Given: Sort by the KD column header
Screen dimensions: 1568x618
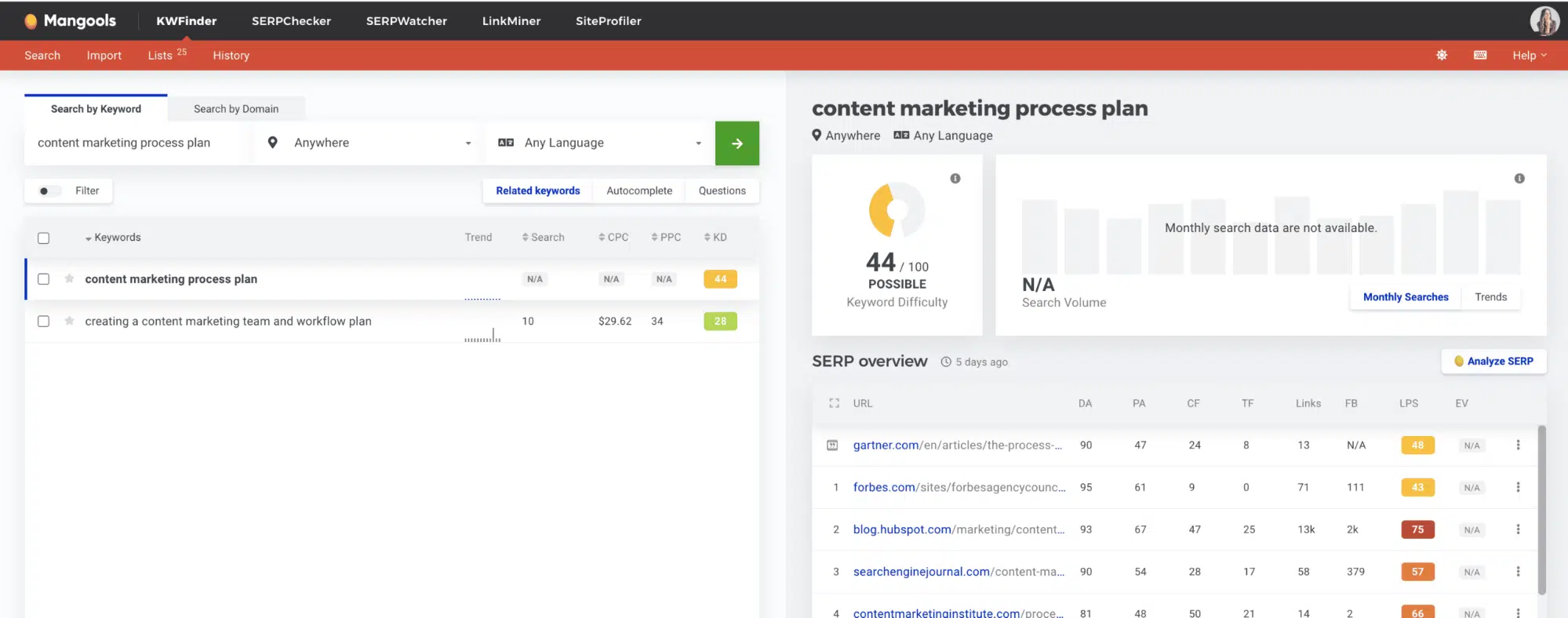Looking at the screenshot, I should pyautogui.click(x=715, y=238).
